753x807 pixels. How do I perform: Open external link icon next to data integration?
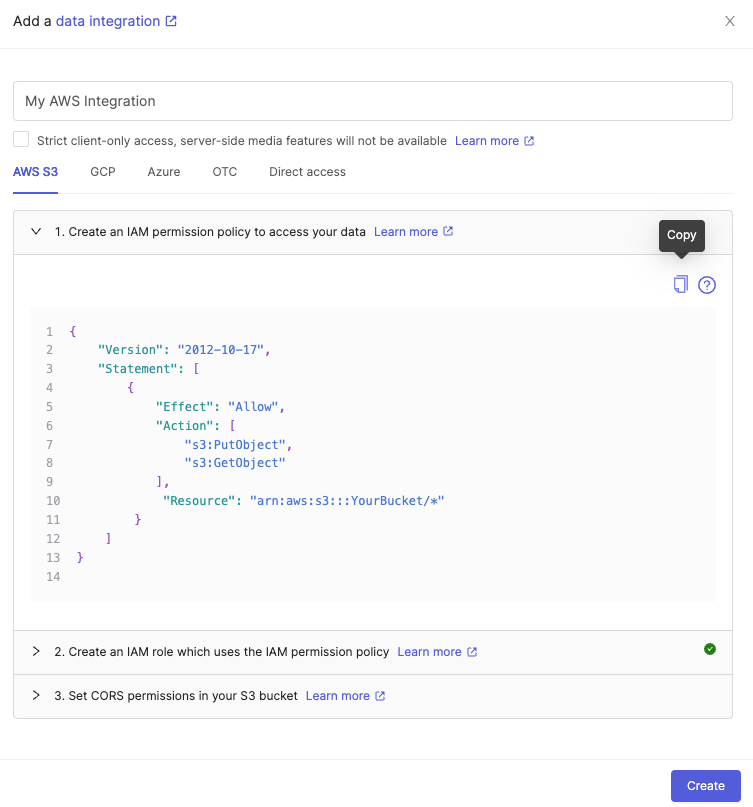[x=171, y=21]
